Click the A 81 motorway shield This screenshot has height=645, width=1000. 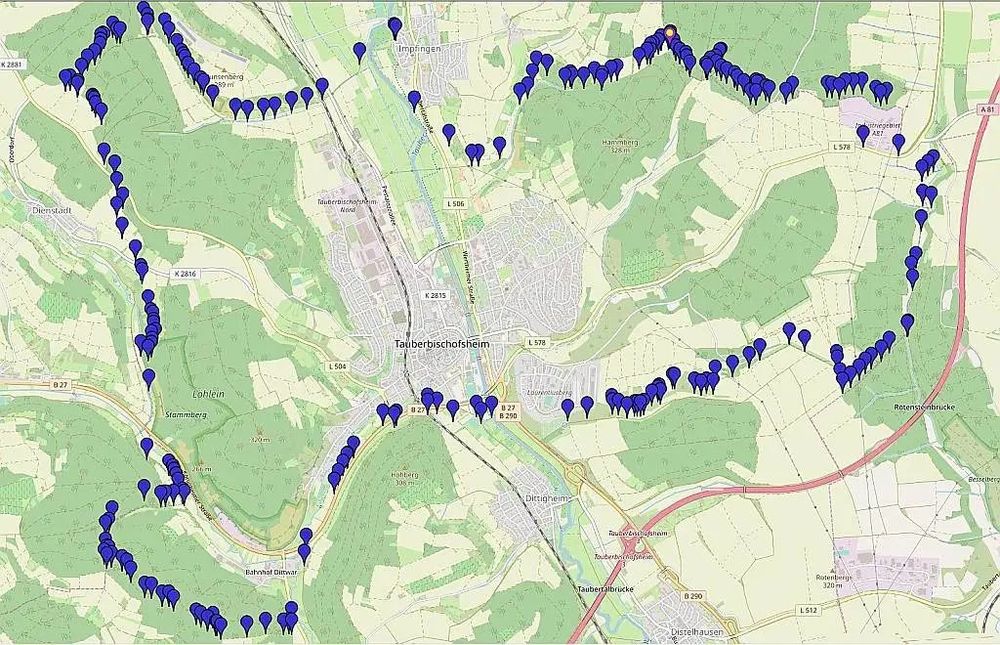coord(988,110)
